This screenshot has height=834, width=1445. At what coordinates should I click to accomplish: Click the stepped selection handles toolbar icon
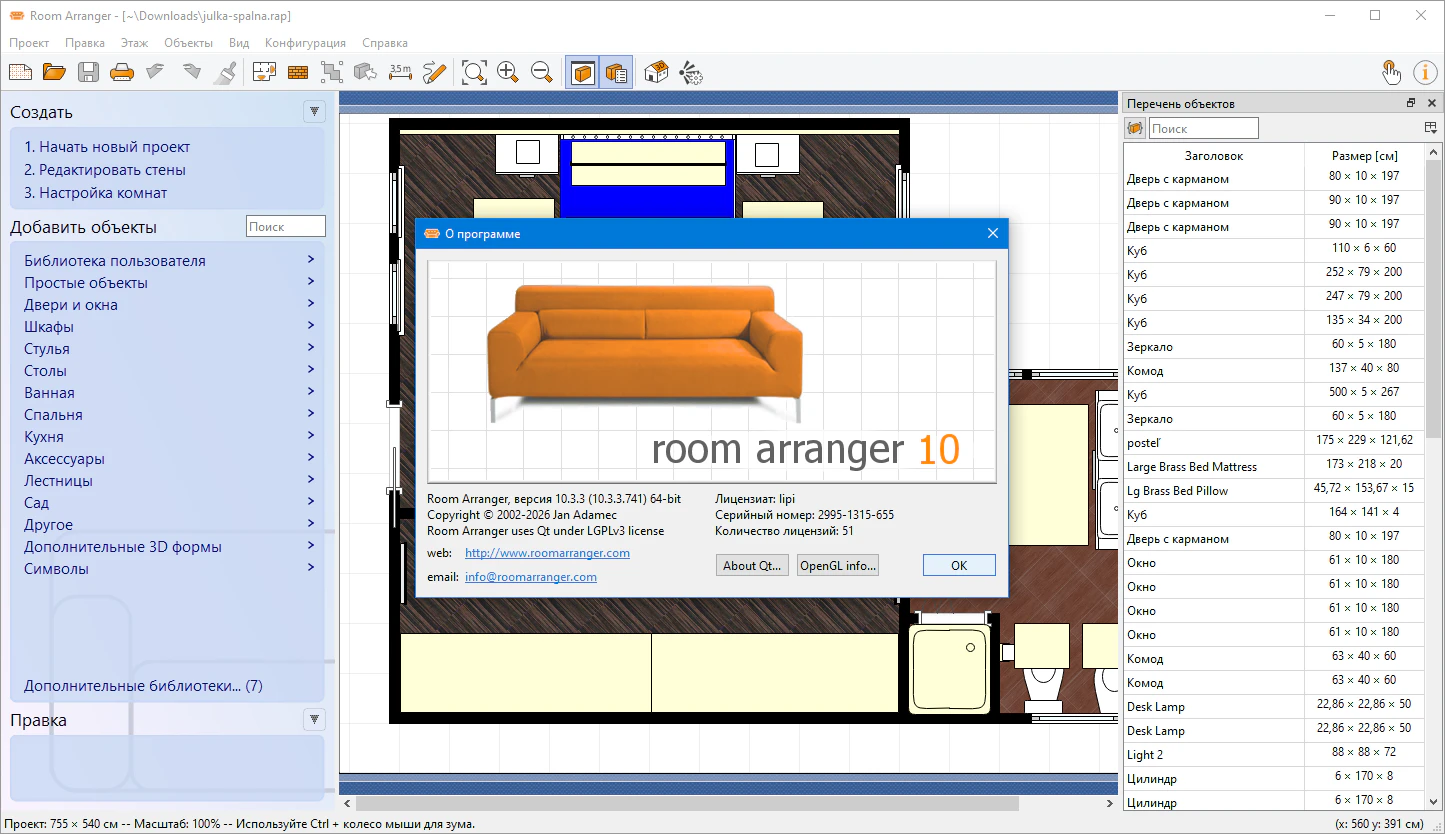332,72
